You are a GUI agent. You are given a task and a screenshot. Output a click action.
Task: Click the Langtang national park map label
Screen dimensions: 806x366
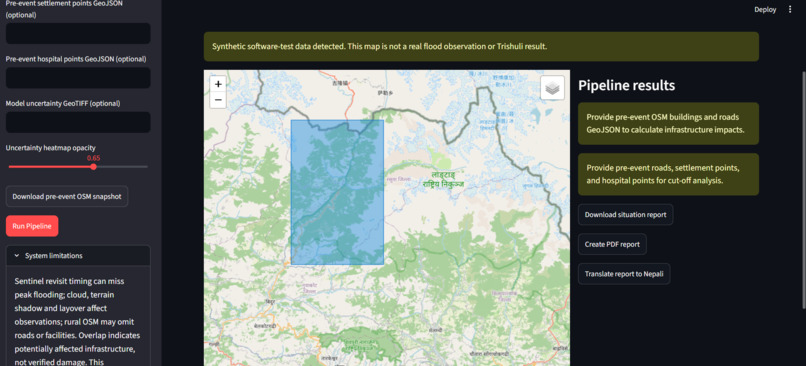pos(443,179)
